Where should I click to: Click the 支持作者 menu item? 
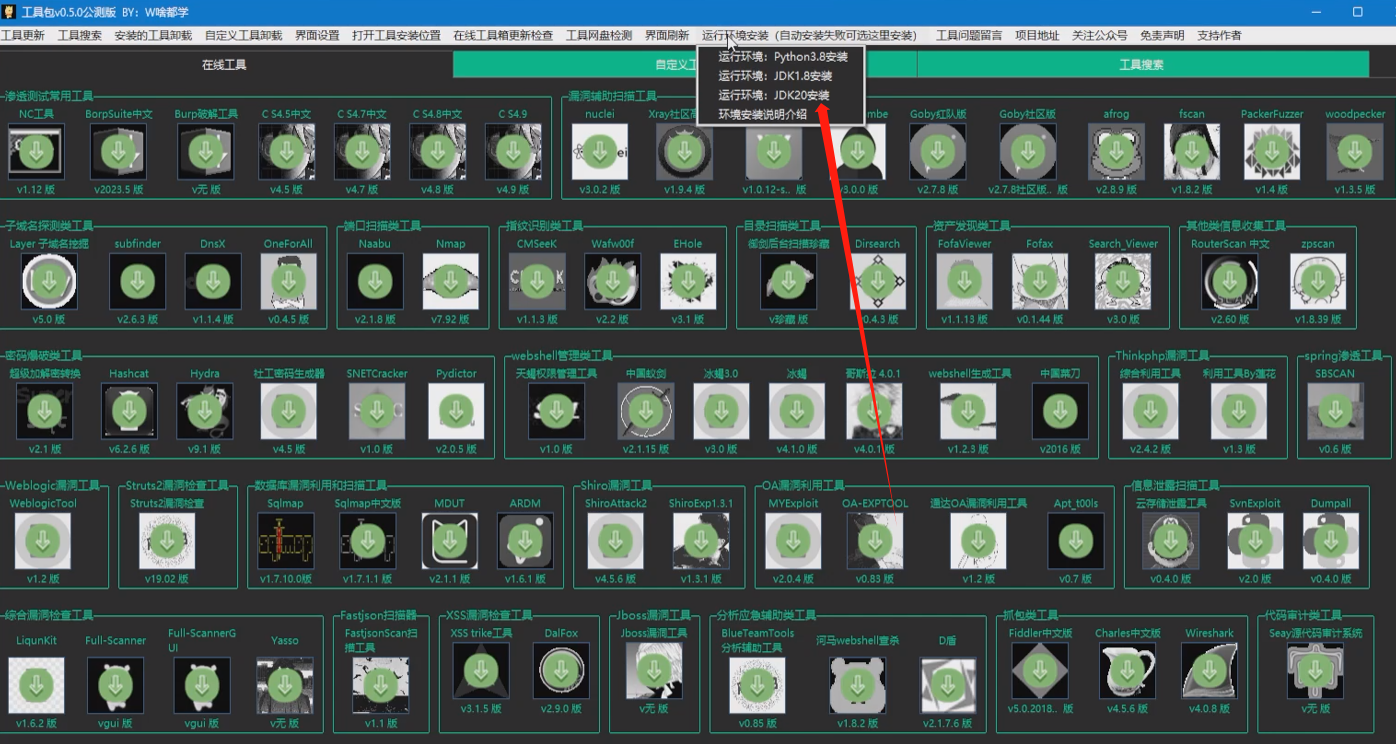1219,35
